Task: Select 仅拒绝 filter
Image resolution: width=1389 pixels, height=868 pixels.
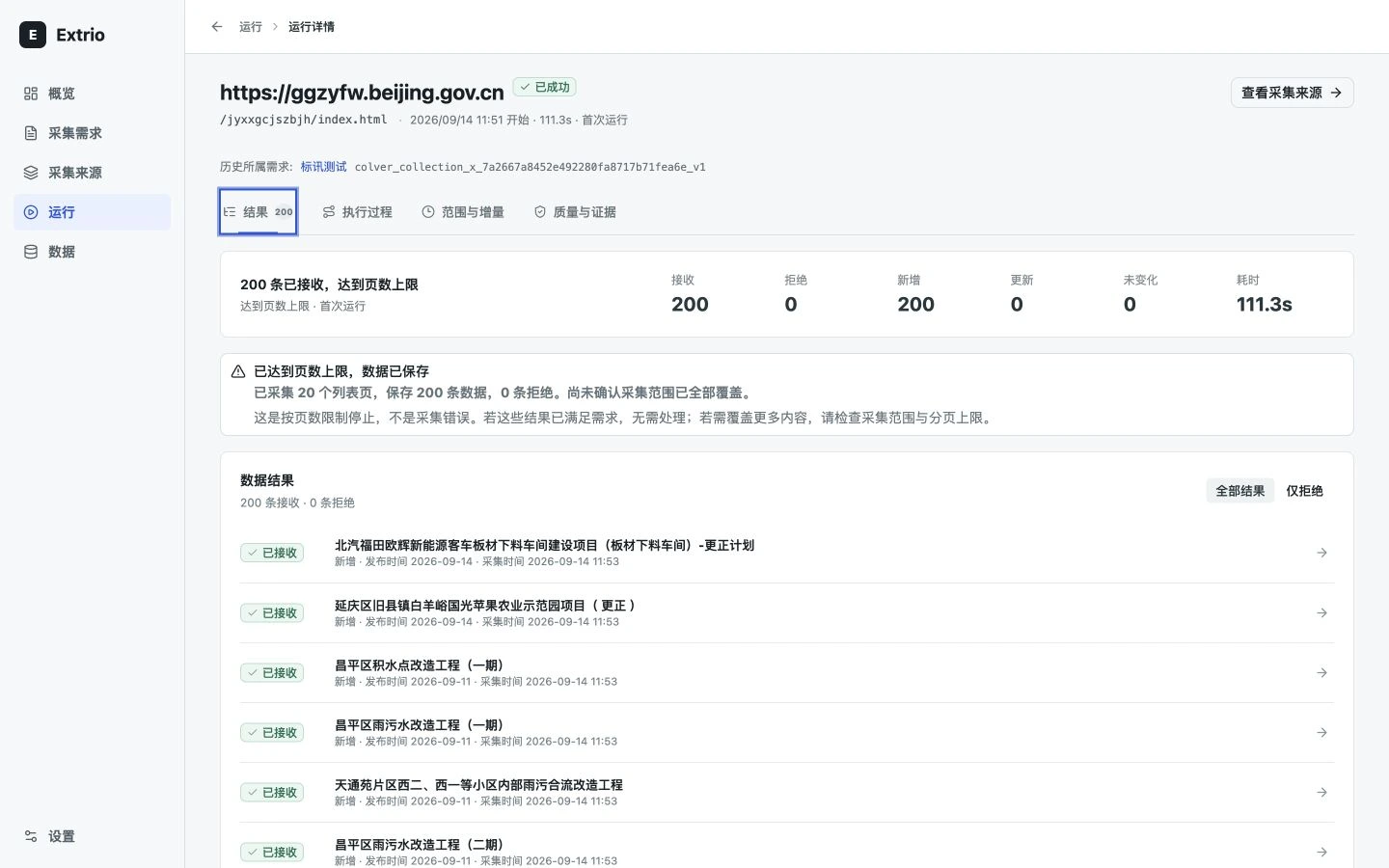Action: [1304, 491]
